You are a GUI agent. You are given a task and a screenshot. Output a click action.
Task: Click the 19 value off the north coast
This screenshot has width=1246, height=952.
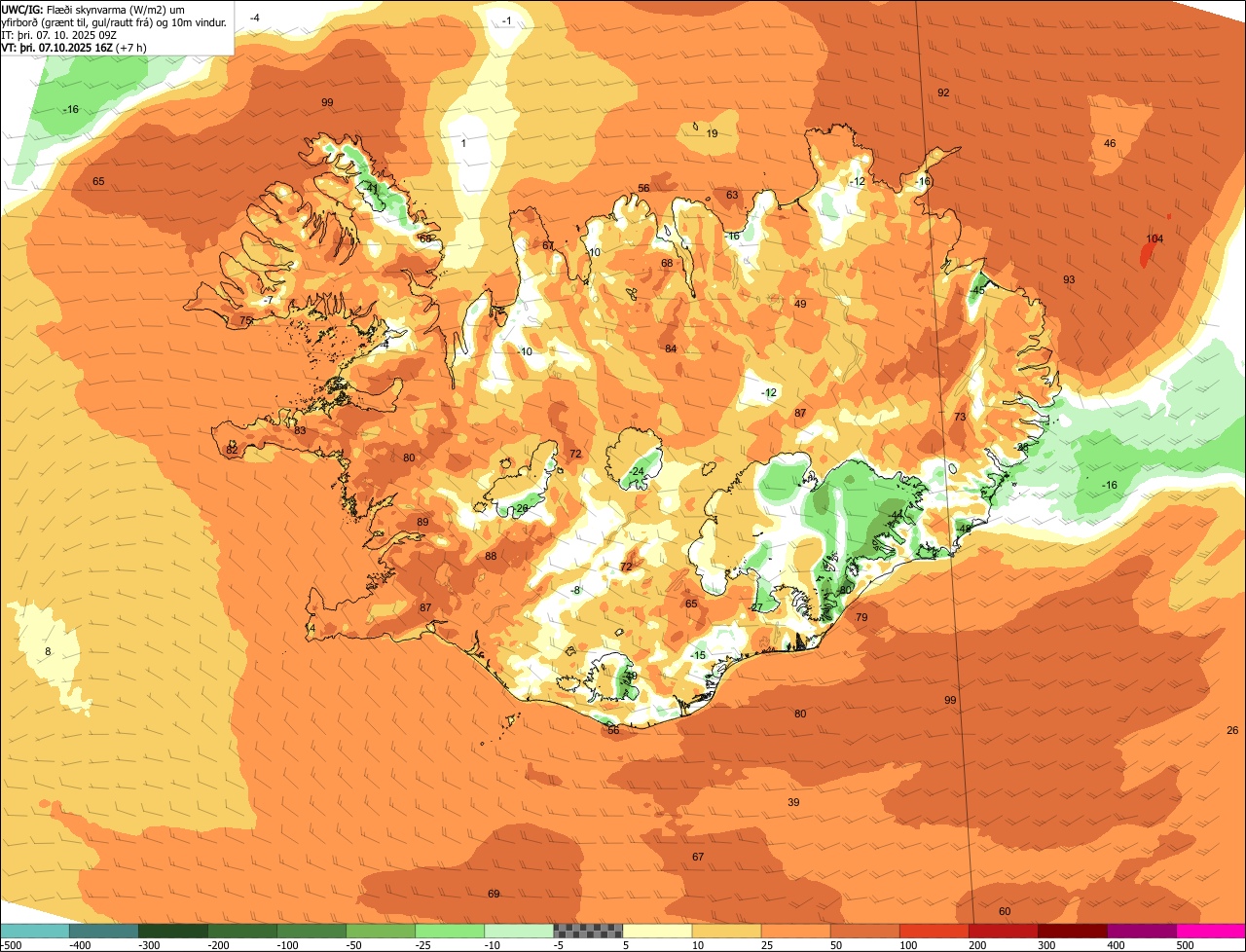tap(712, 133)
